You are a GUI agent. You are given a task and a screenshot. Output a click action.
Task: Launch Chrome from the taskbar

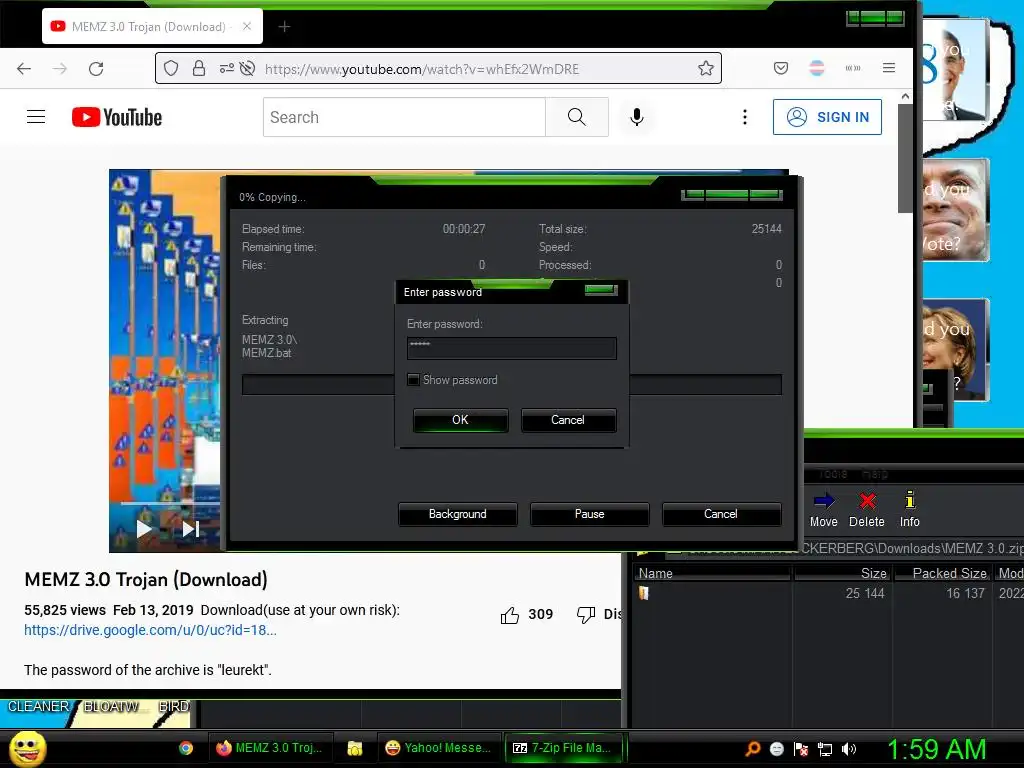pyautogui.click(x=186, y=748)
